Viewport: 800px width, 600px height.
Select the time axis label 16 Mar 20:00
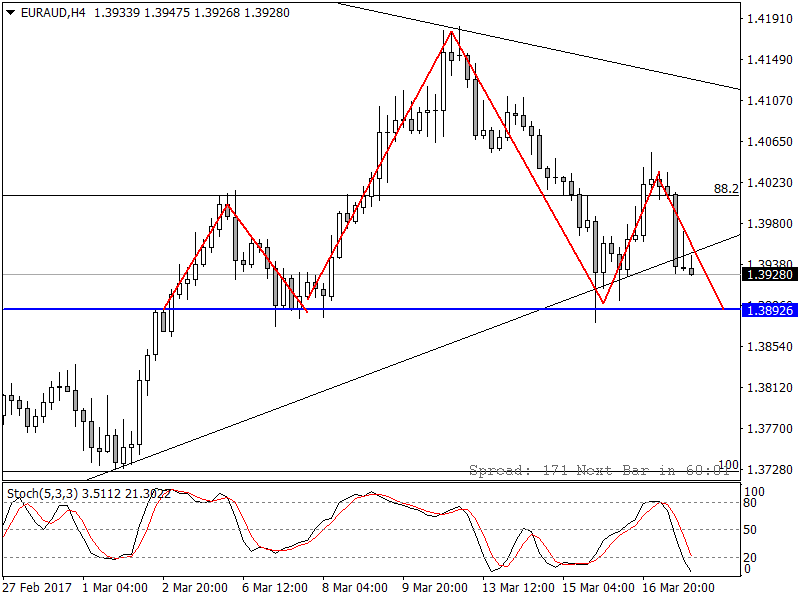pyautogui.click(x=679, y=588)
